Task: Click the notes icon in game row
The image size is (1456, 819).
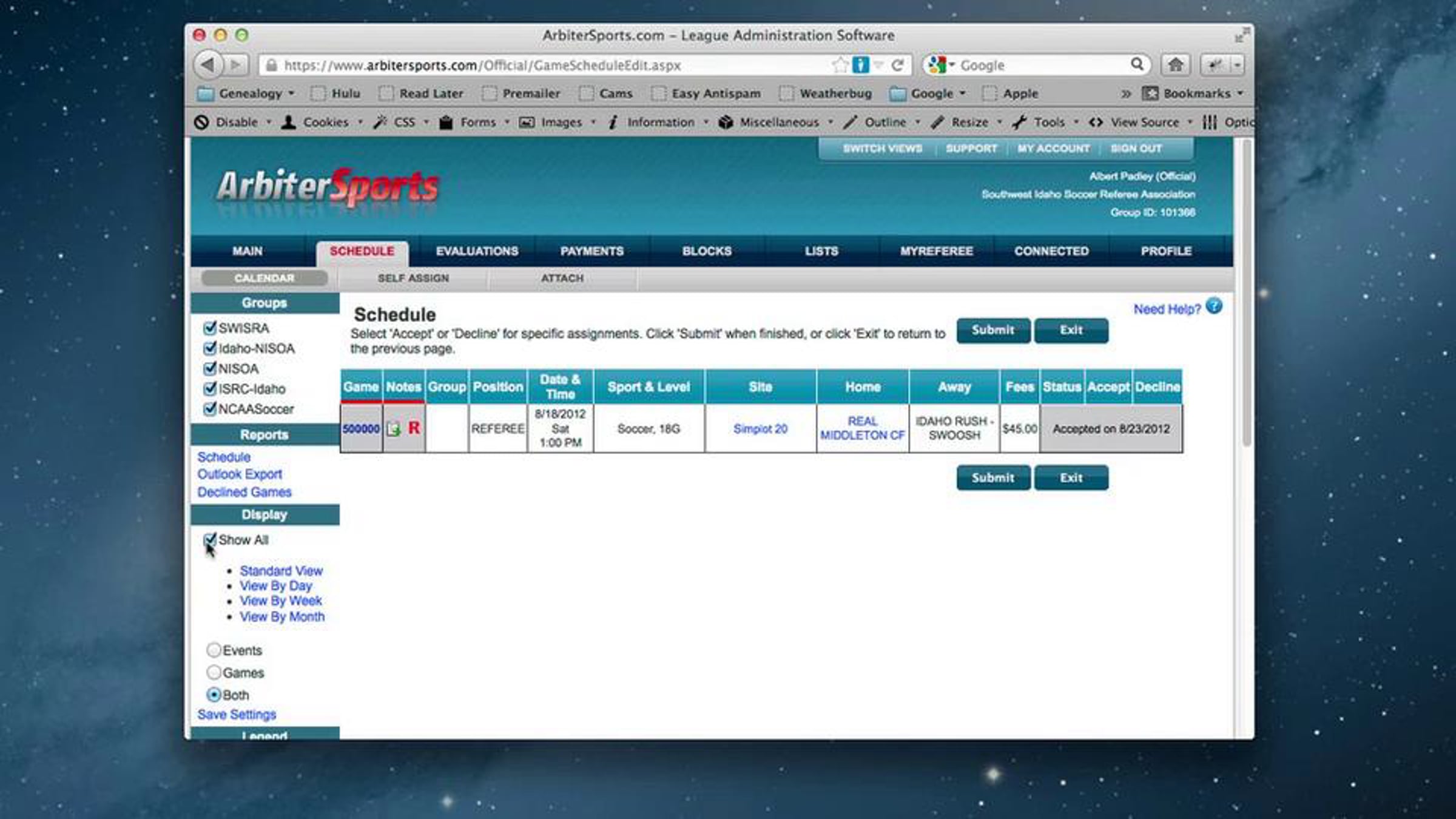Action: click(393, 429)
